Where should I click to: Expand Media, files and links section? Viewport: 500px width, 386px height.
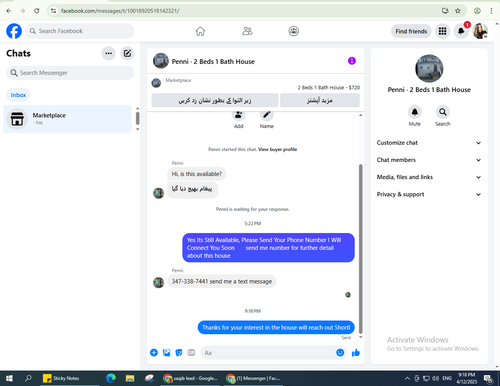pos(429,177)
